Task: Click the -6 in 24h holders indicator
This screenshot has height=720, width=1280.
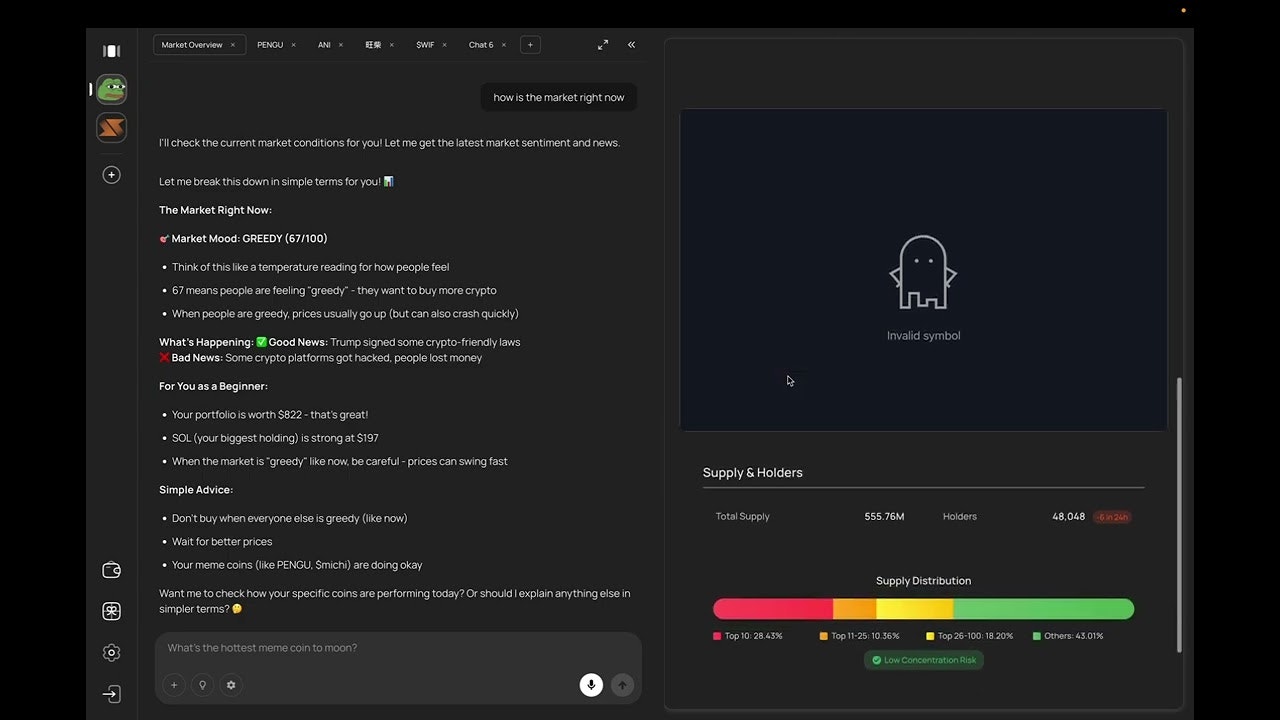Action: click(x=1112, y=516)
